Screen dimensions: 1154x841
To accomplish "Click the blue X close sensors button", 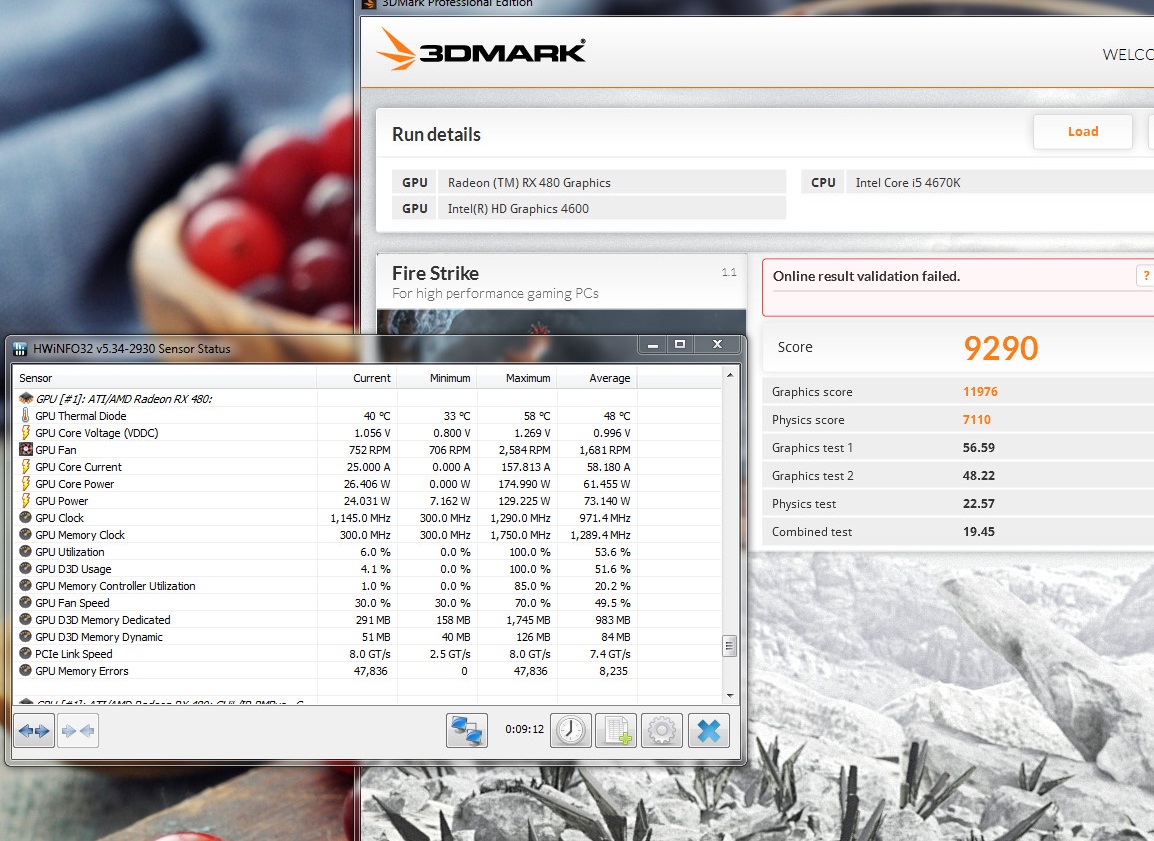I will click(x=709, y=731).
